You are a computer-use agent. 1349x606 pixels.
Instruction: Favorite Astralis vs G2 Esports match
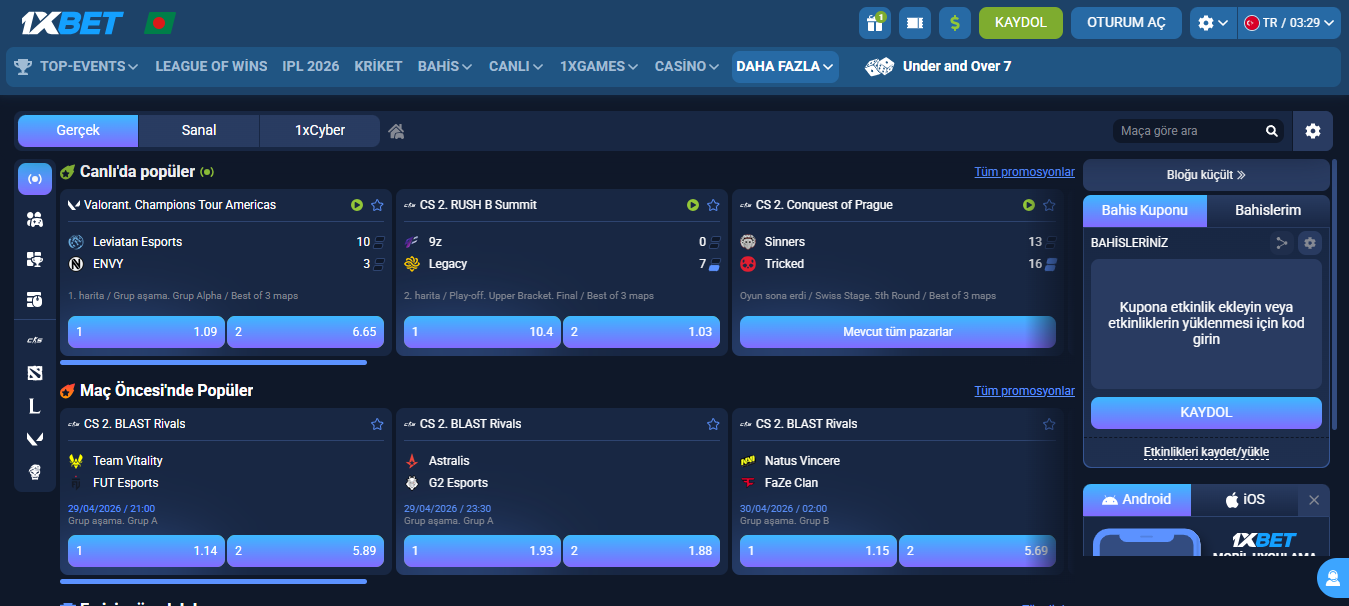713,424
